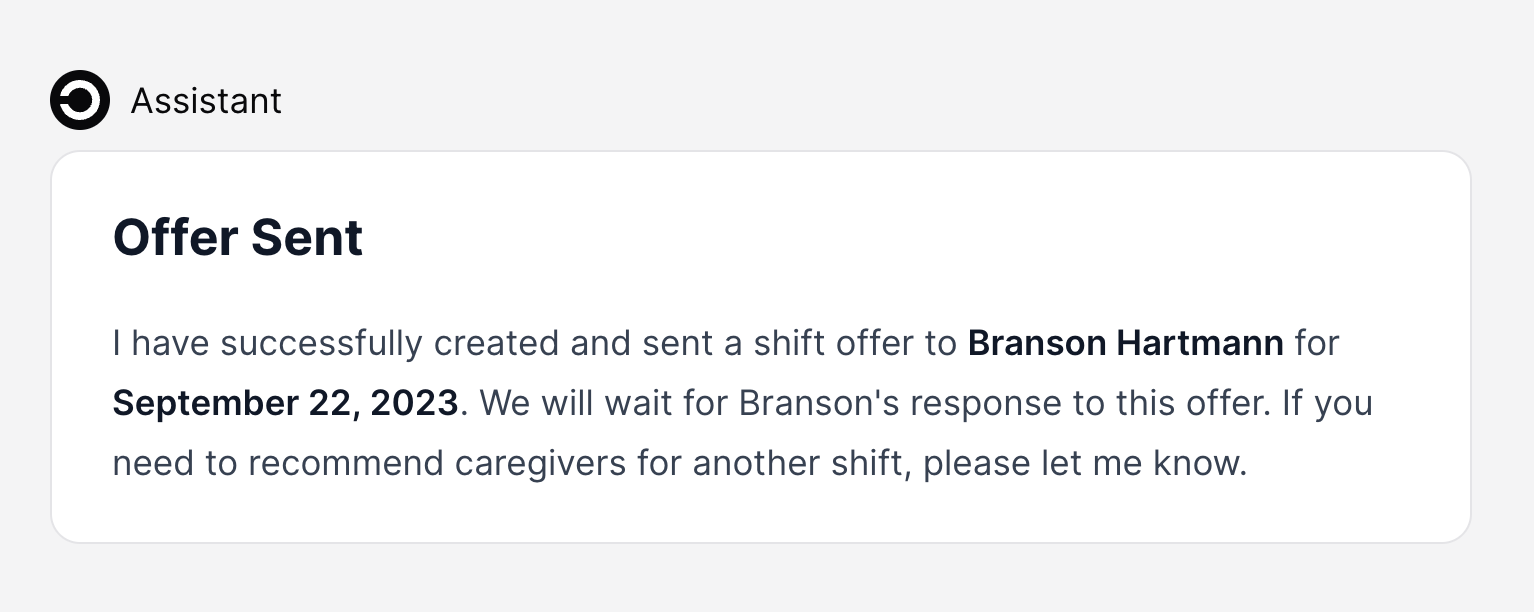Click the Assistant avatar icon
Viewport: 1534px width, 612px height.
pos(80,100)
